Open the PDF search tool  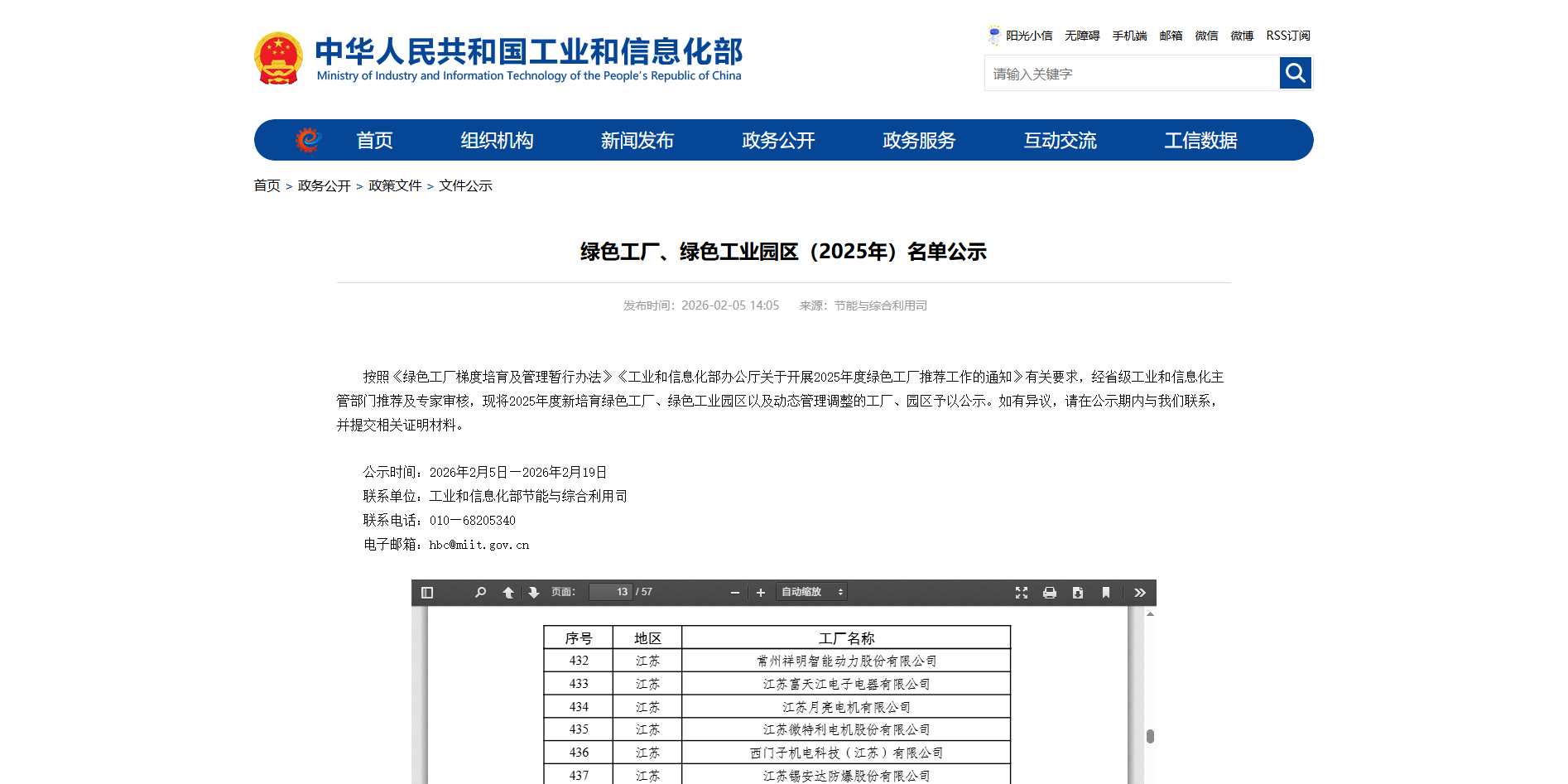pyautogui.click(x=480, y=592)
